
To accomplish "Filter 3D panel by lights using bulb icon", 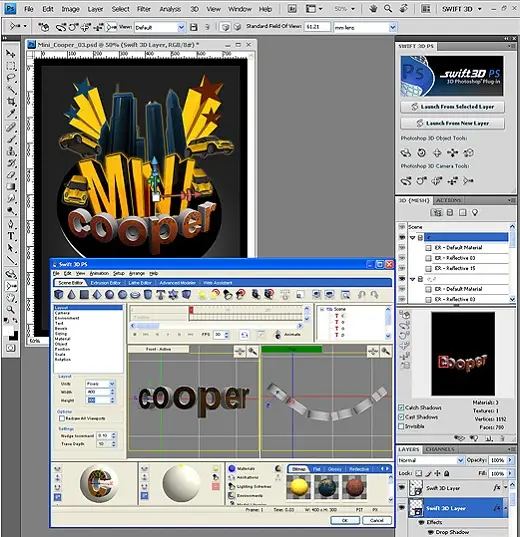I will [475, 213].
